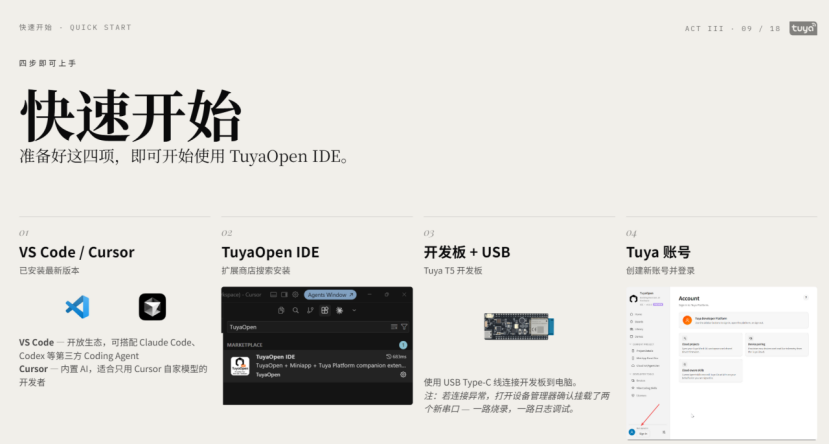
Task: Toggle secondary sidebar icon in Cursor title bar
Action: 284,295
